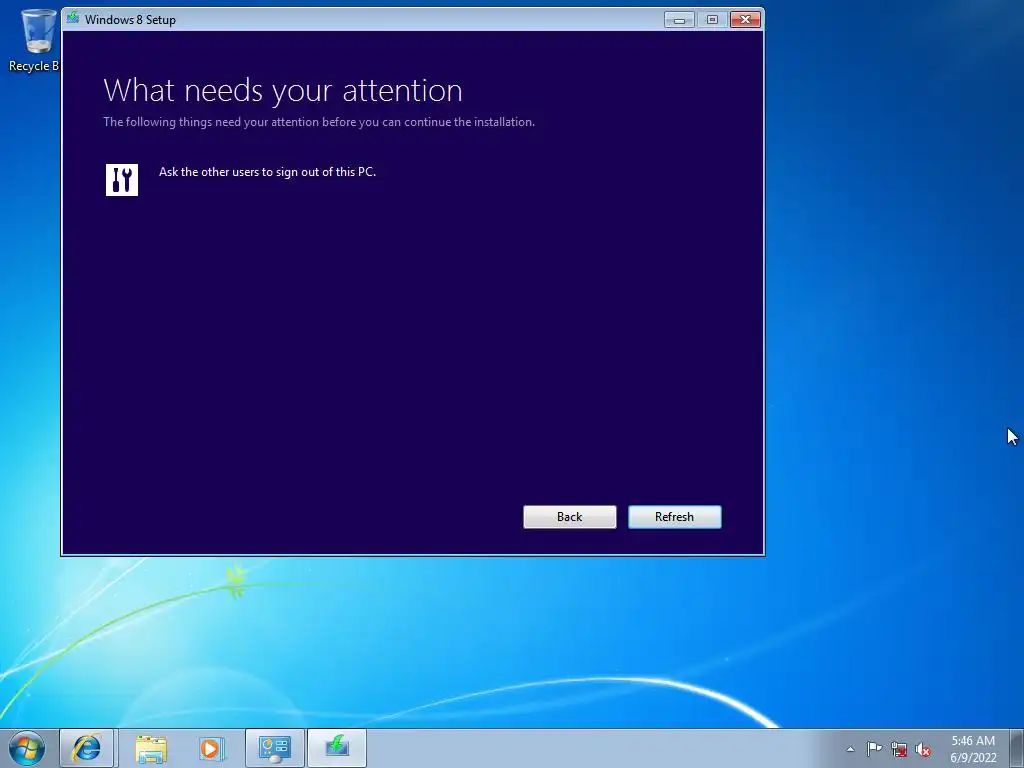
Task: Click the 'What needs your attention' heading
Action: click(283, 90)
